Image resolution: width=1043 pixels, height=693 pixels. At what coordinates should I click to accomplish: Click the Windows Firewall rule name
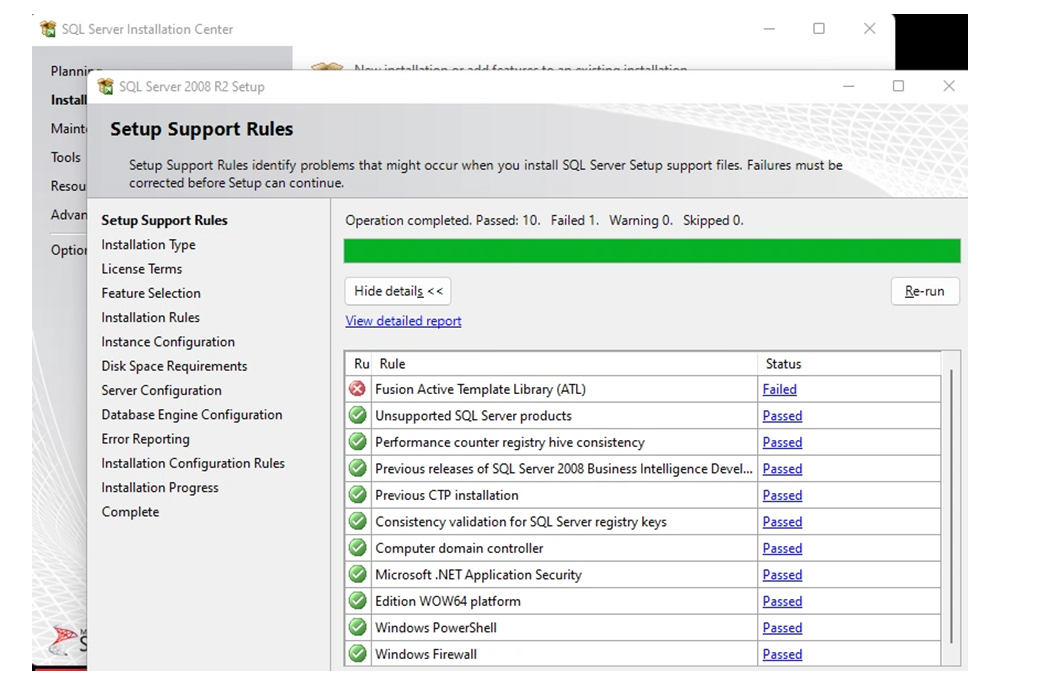pos(426,654)
